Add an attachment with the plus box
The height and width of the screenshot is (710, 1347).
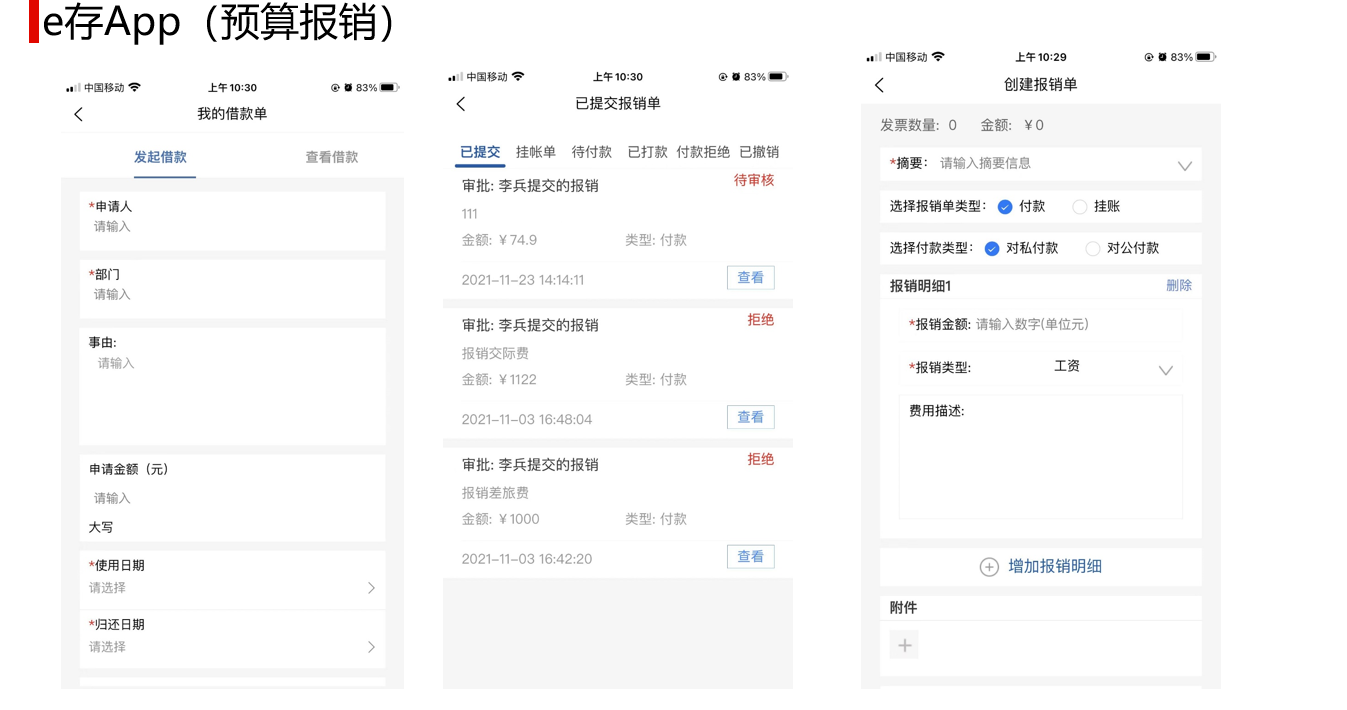point(904,645)
